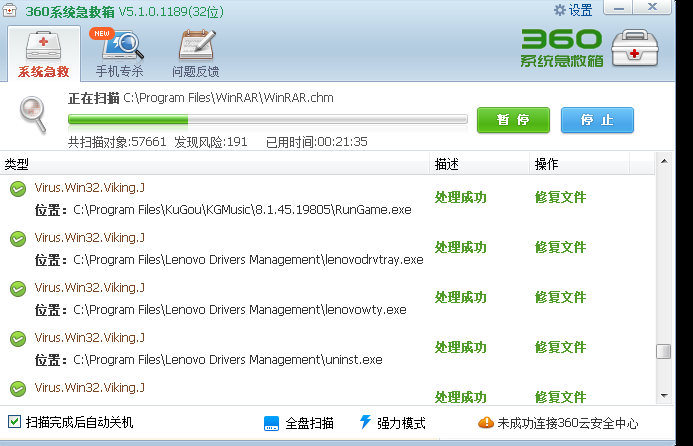Click the 已用时间:00:21:35 text
This screenshot has height=446, width=693.
(x=316, y=142)
